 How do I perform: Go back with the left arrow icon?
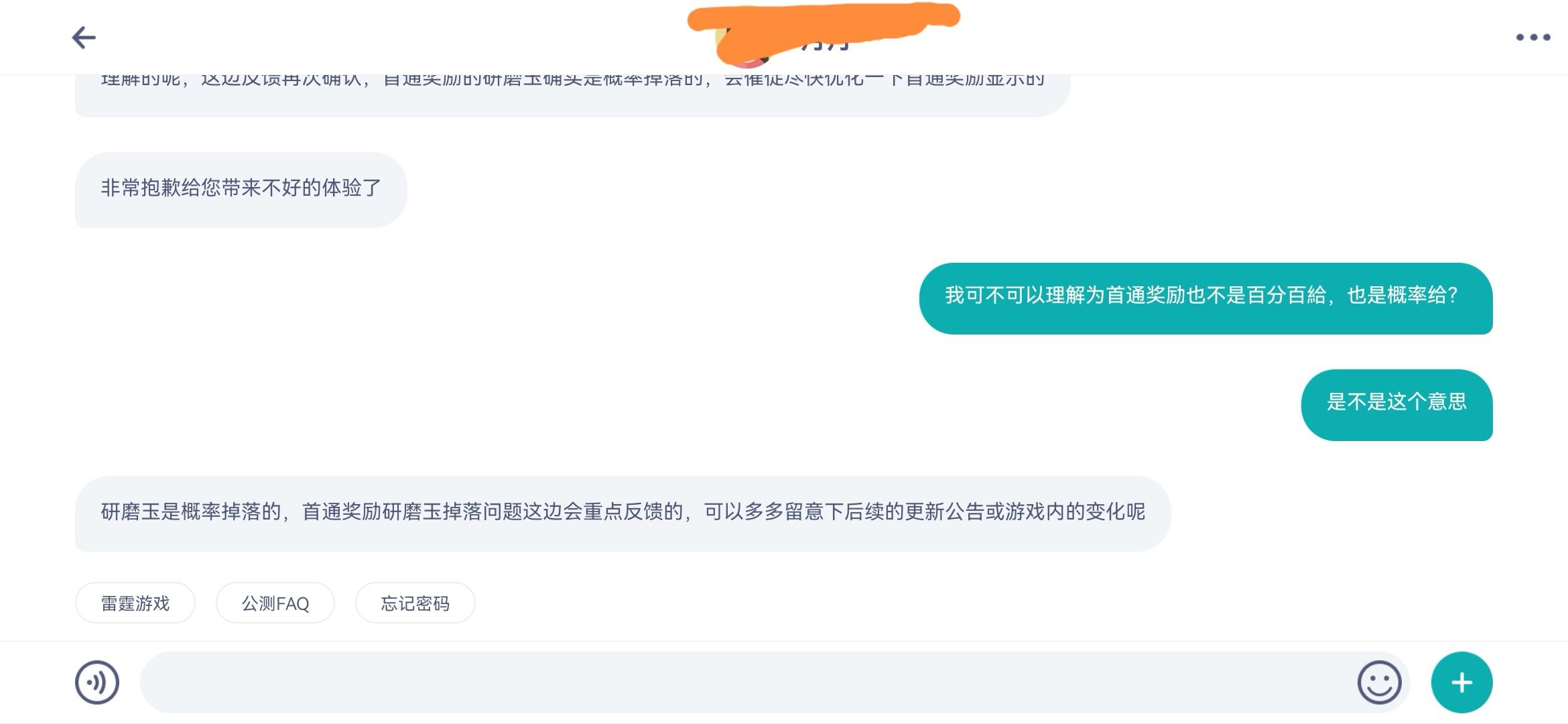click(x=84, y=38)
